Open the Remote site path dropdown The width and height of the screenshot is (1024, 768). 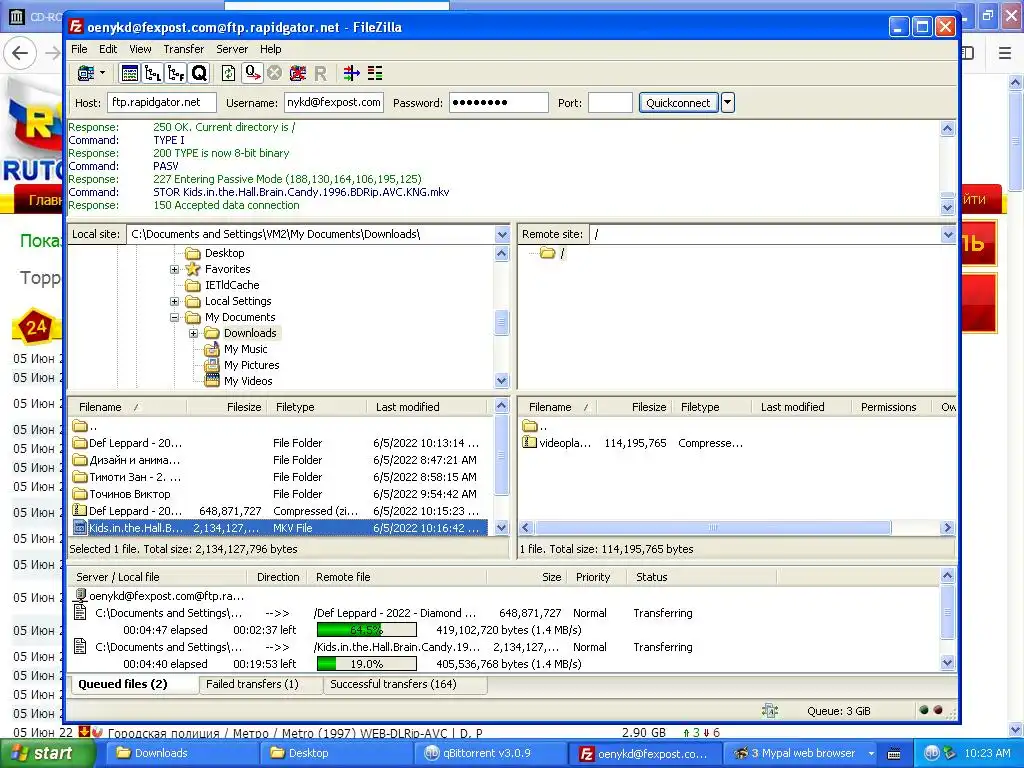click(x=948, y=234)
